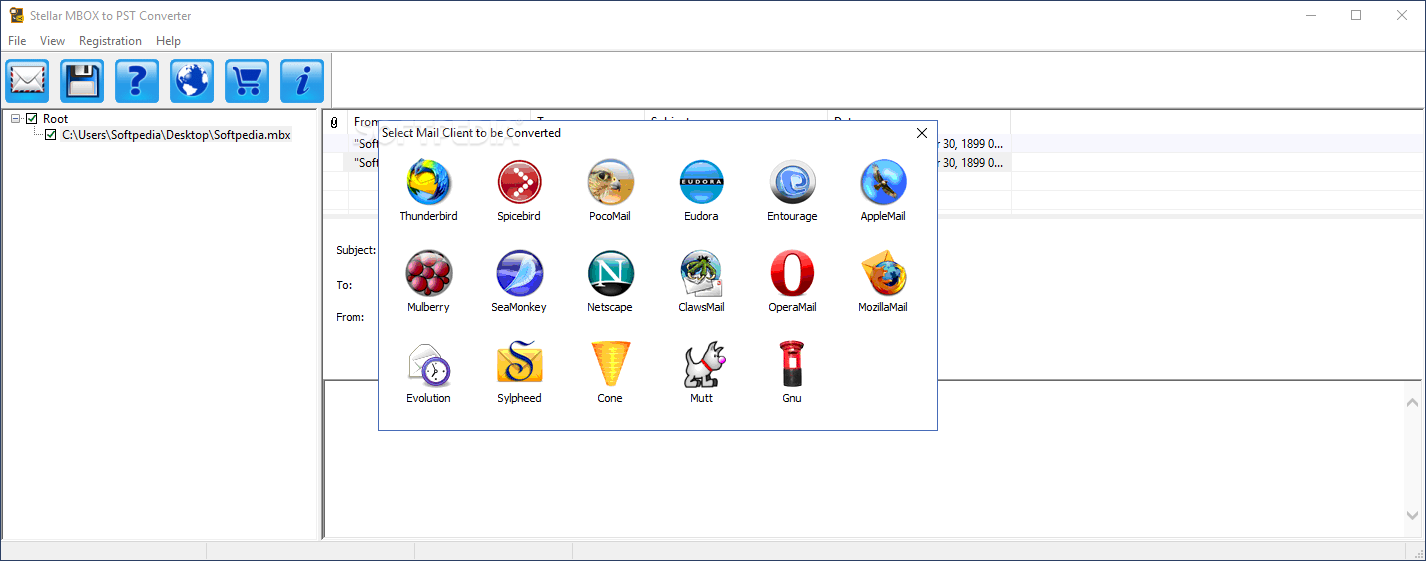Click the attachment column header
Viewport: 1426px width, 561px height.
(x=335, y=122)
